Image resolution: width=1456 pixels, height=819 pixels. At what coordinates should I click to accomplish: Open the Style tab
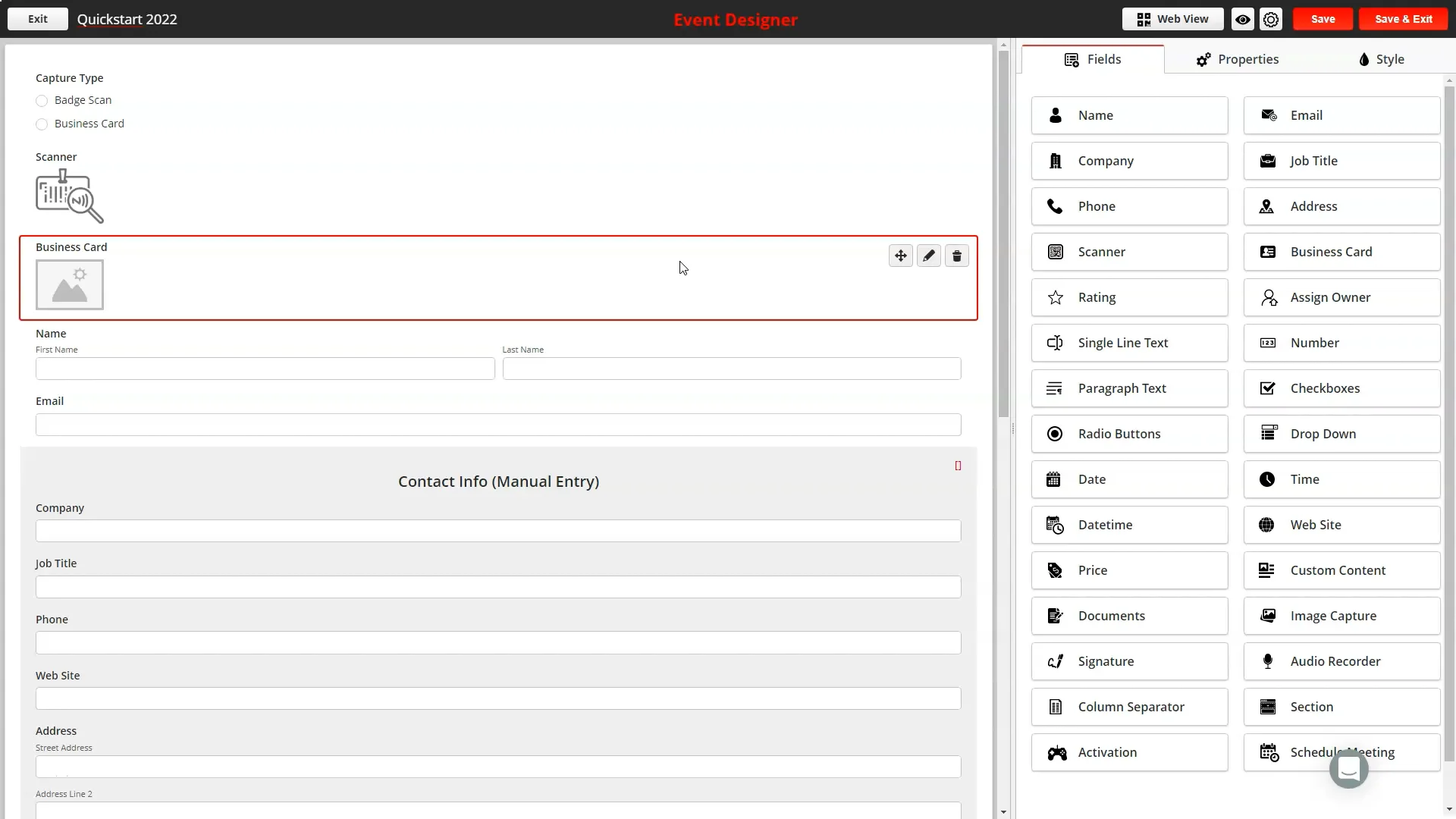(1381, 59)
